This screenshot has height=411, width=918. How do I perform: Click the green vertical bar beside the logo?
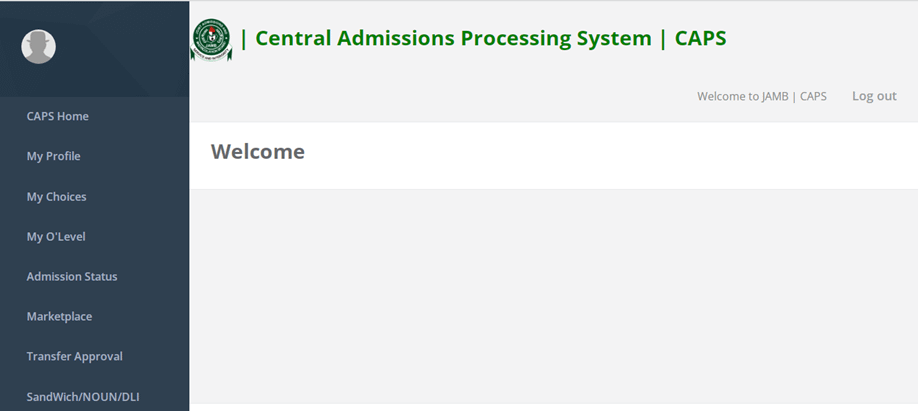tap(244, 39)
